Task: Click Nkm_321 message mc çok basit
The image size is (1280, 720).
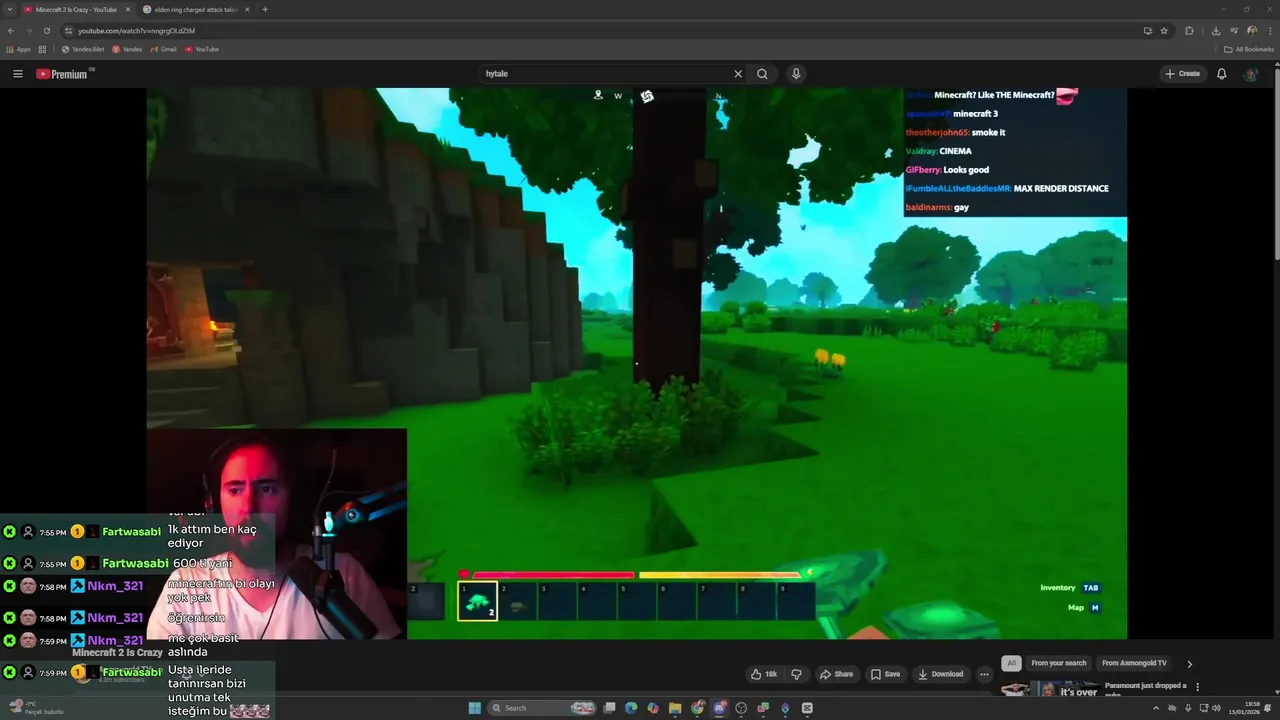Action: tap(203, 645)
